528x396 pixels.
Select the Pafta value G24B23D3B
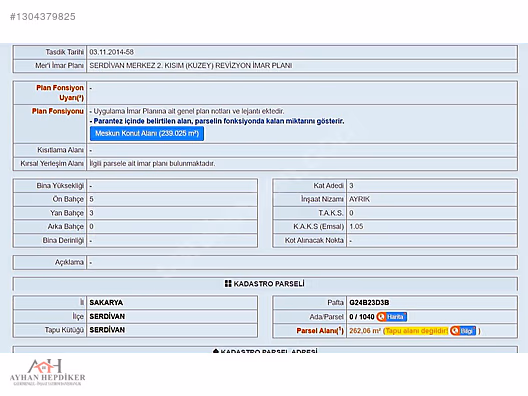point(369,303)
